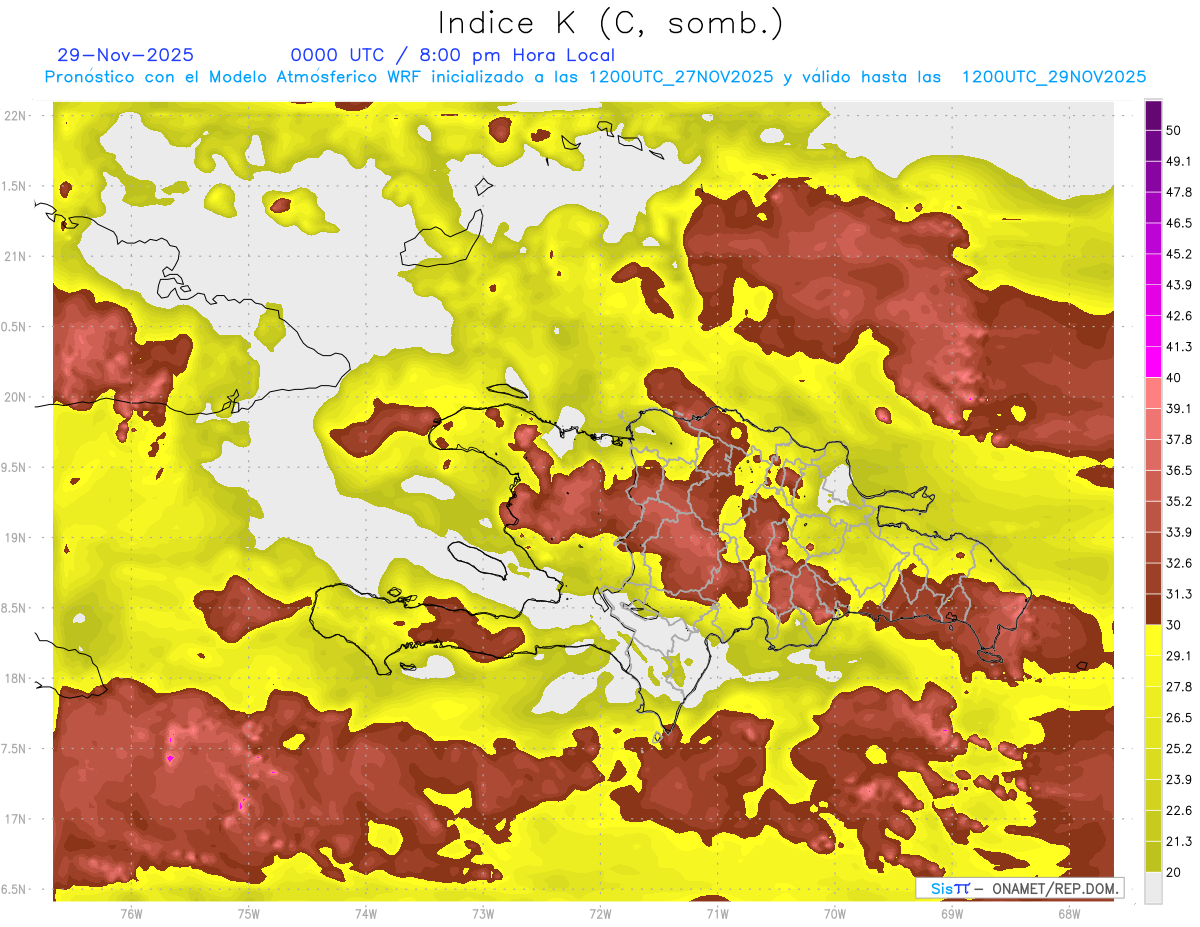Image resolution: width=1200 pixels, height=927 pixels.
Task: Click the colorbar value "49.1"
Action: tap(1179, 161)
